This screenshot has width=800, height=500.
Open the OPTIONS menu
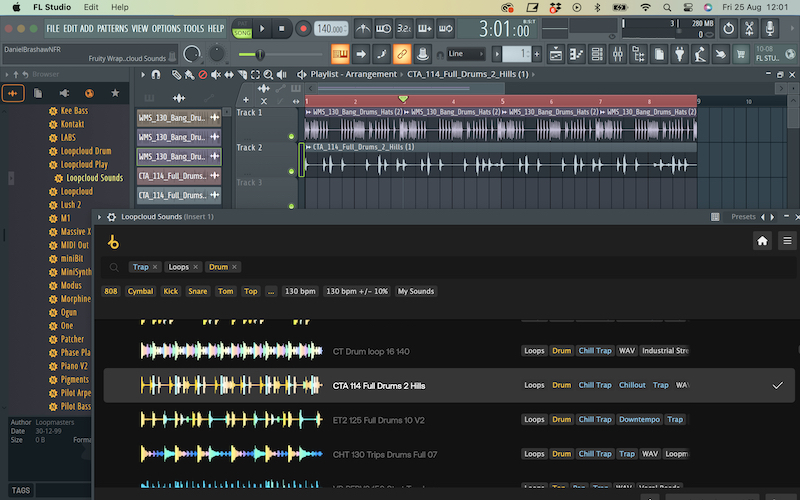(x=166, y=28)
